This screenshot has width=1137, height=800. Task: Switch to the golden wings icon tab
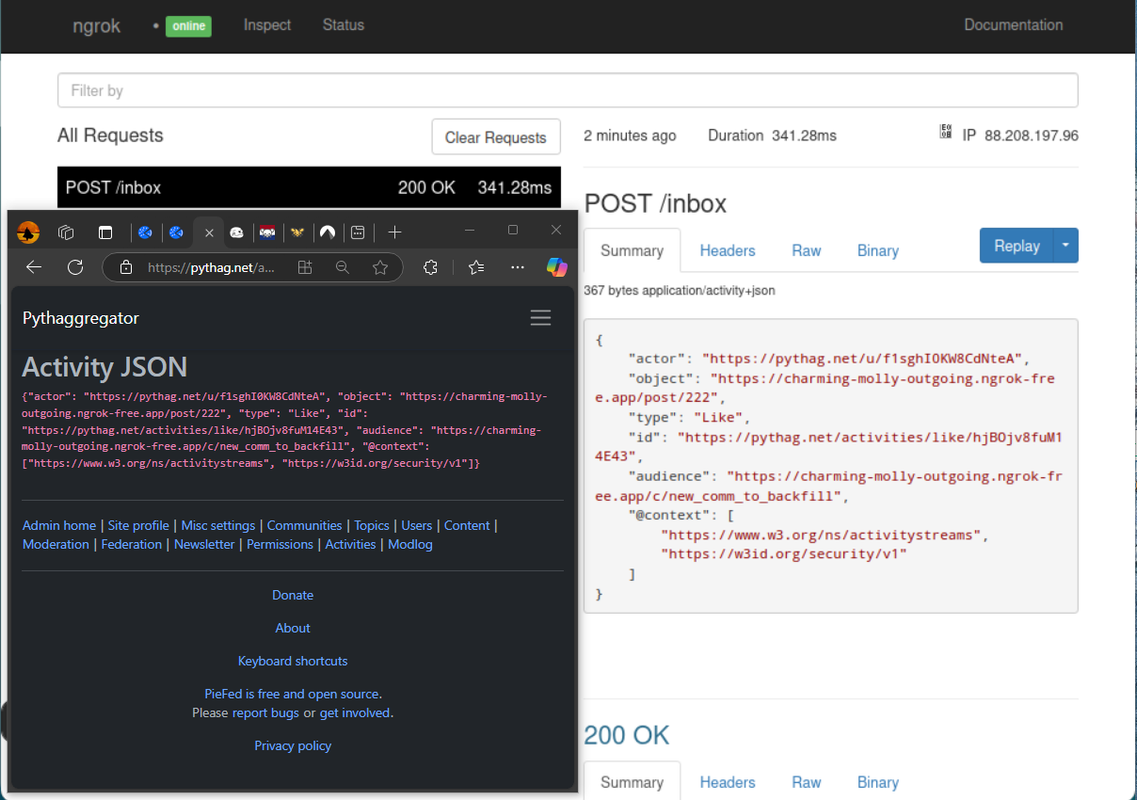(x=297, y=232)
